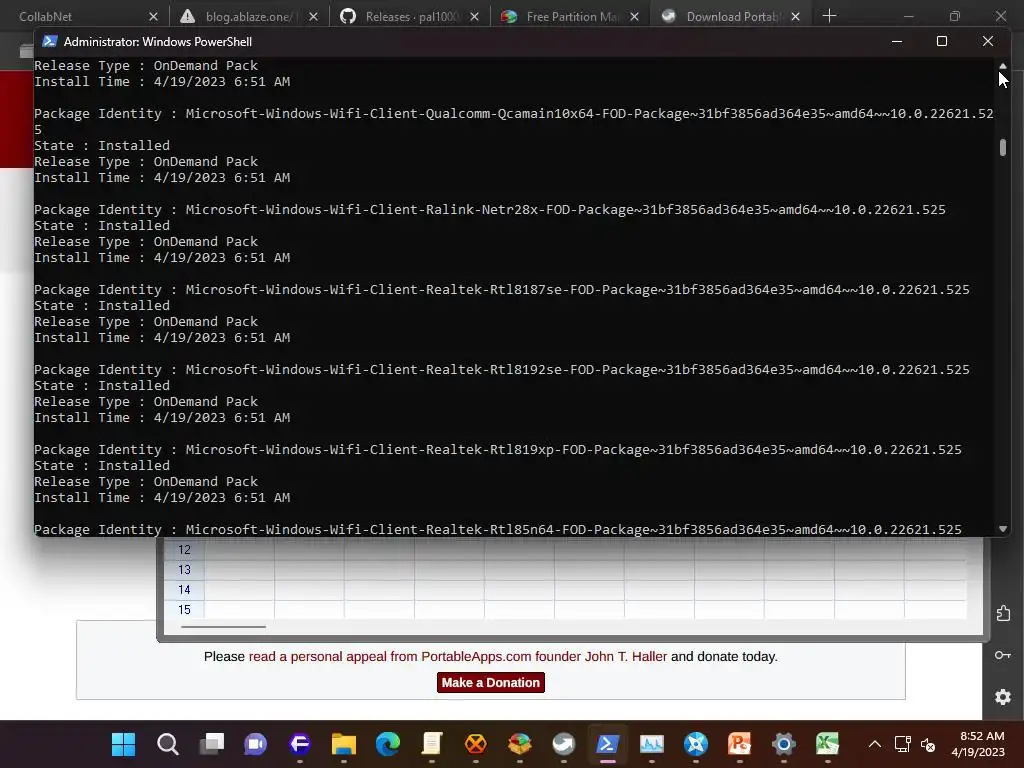Click the Ralink-Netr28x package identity line
Image resolution: width=1024 pixels, height=768 pixels.
[490, 210]
